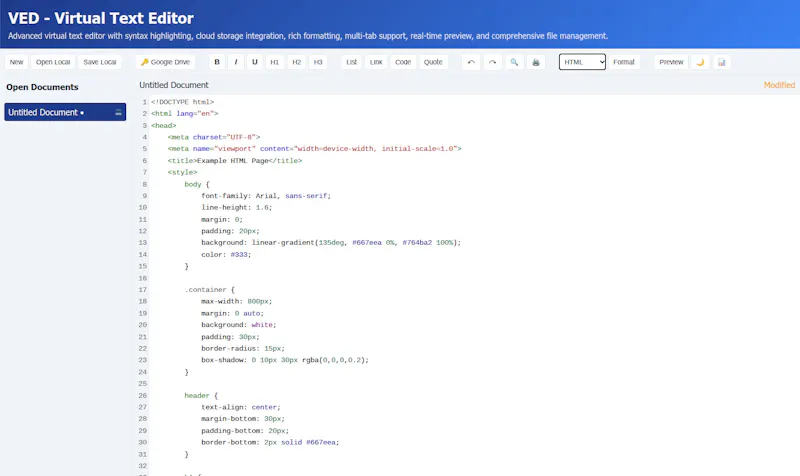Place cursor on <!DOCTYPE html> line
The image size is (800, 476).
[183, 102]
